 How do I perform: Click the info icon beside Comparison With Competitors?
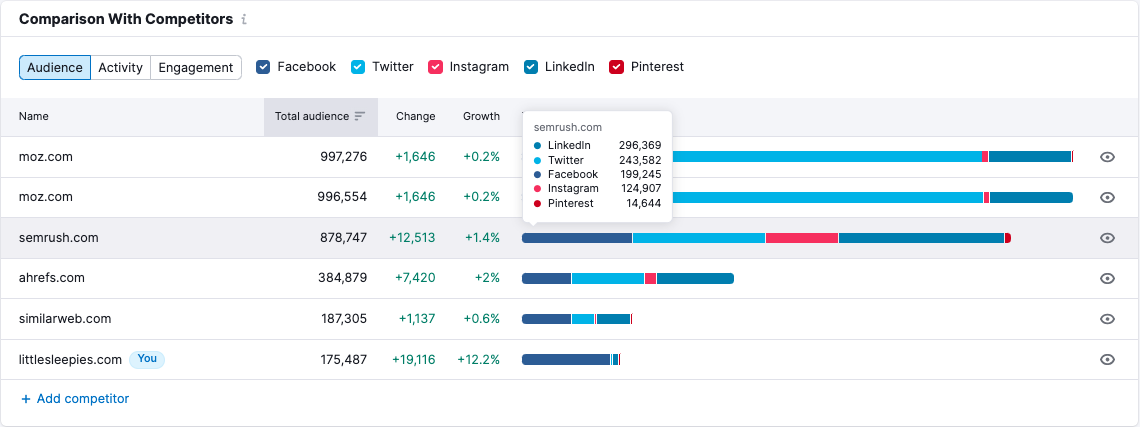pos(245,20)
